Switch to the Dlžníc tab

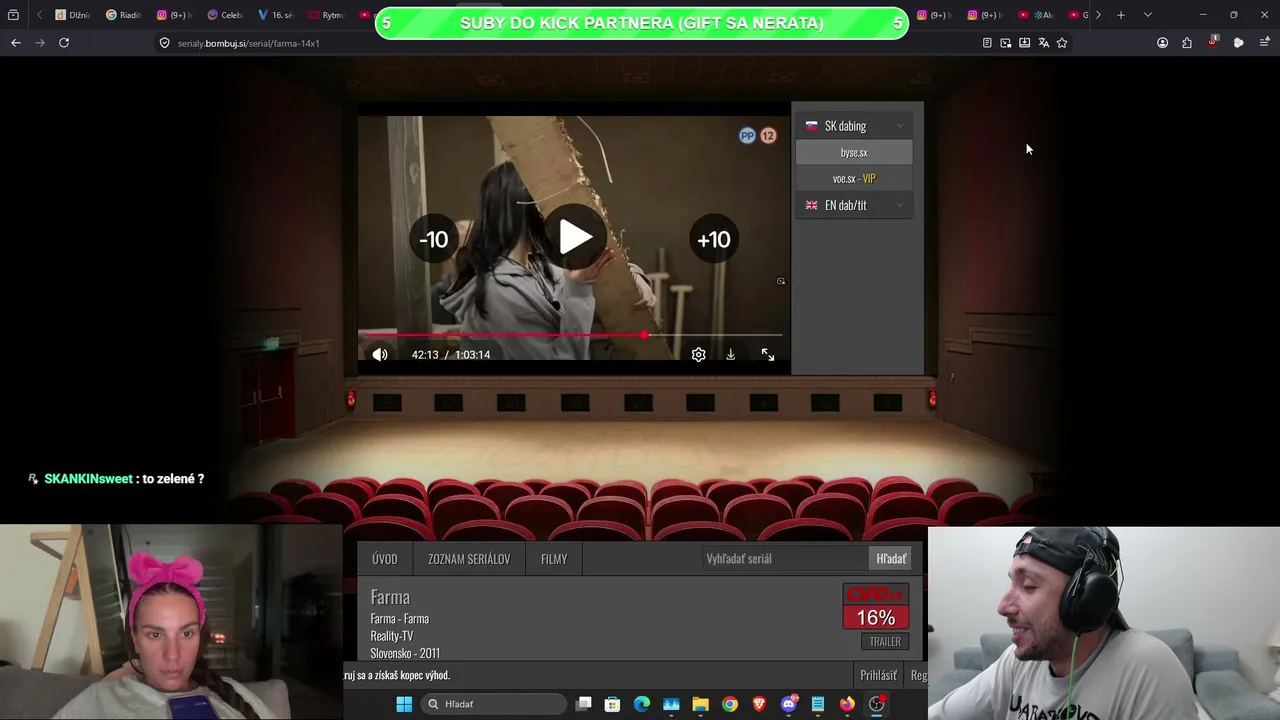(72, 15)
